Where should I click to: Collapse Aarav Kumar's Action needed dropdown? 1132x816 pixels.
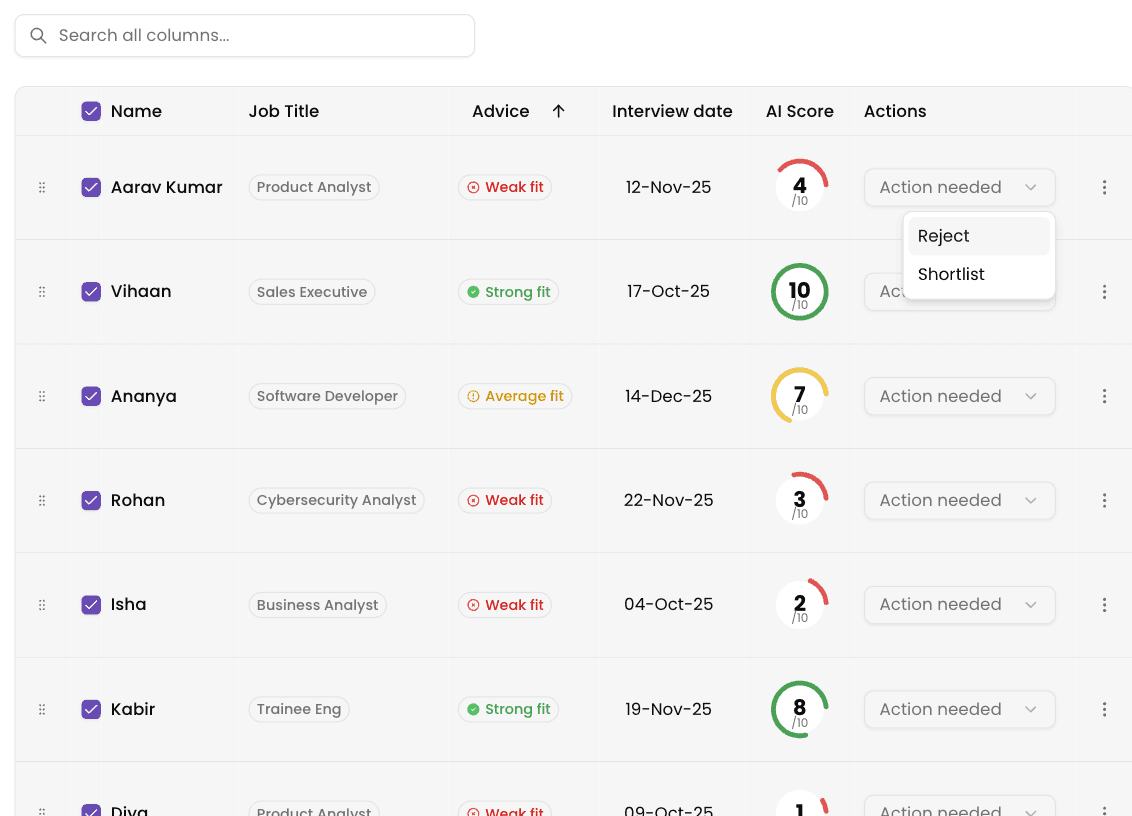pyautogui.click(x=959, y=188)
